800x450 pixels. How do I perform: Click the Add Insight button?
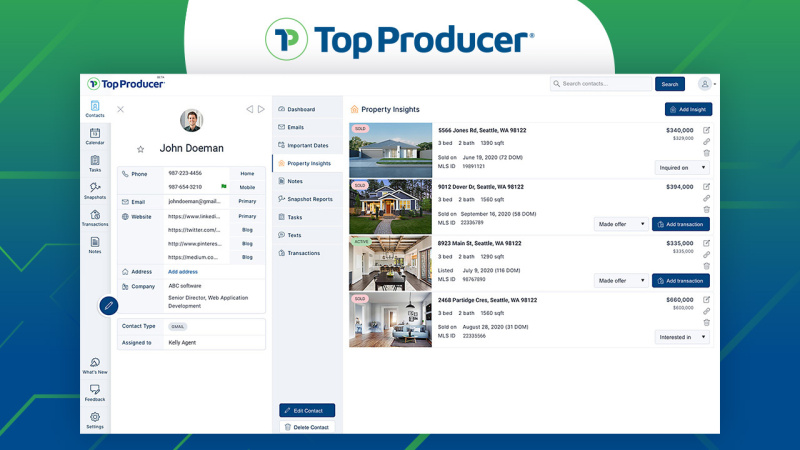click(688, 109)
